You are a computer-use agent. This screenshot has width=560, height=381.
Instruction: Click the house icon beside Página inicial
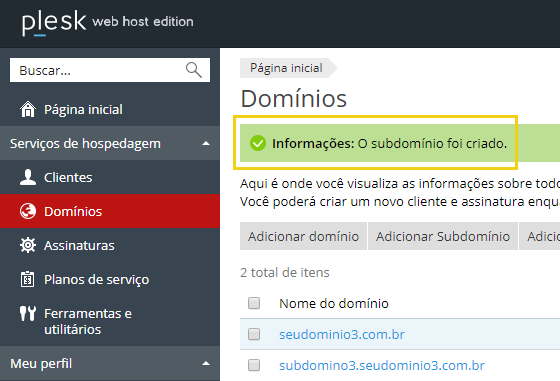tap(28, 109)
